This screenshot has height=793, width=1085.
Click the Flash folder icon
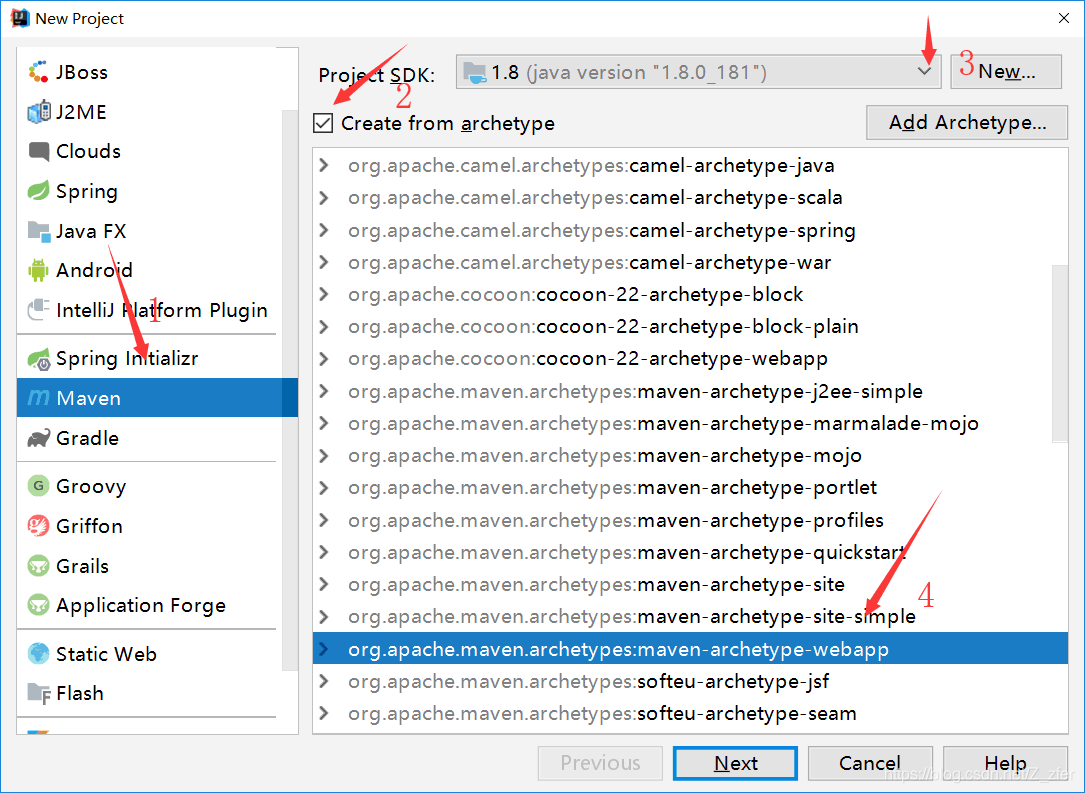tap(39, 693)
